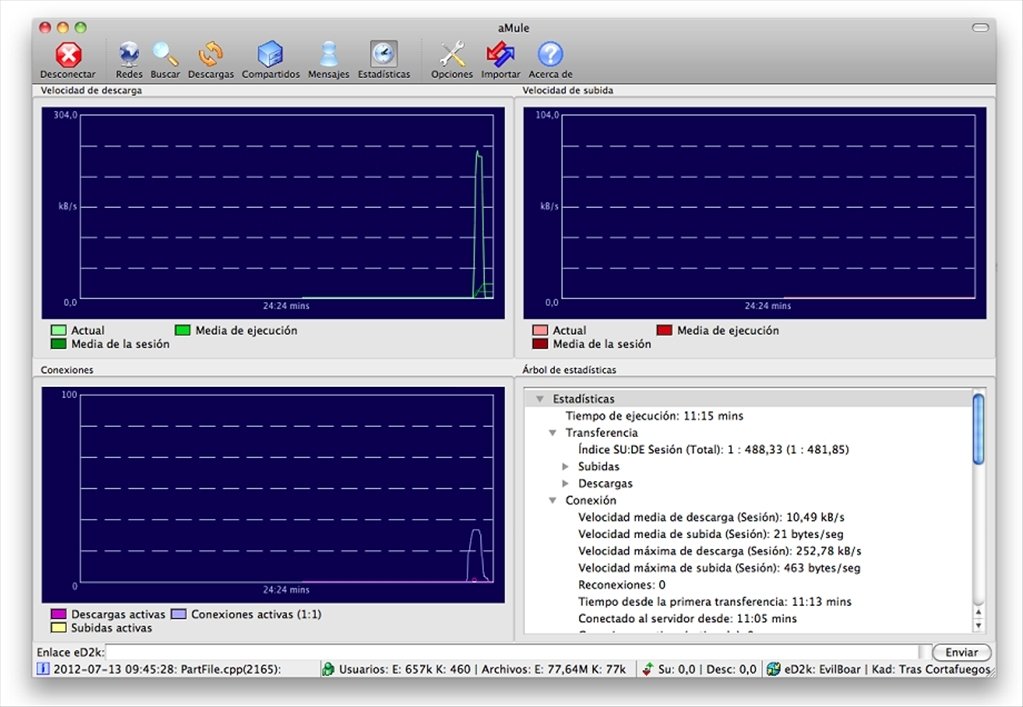Click the Importar toolbar icon
The height and width of the screenshot is (707, 1023).
pyautogui.click(x=500, y=55)
